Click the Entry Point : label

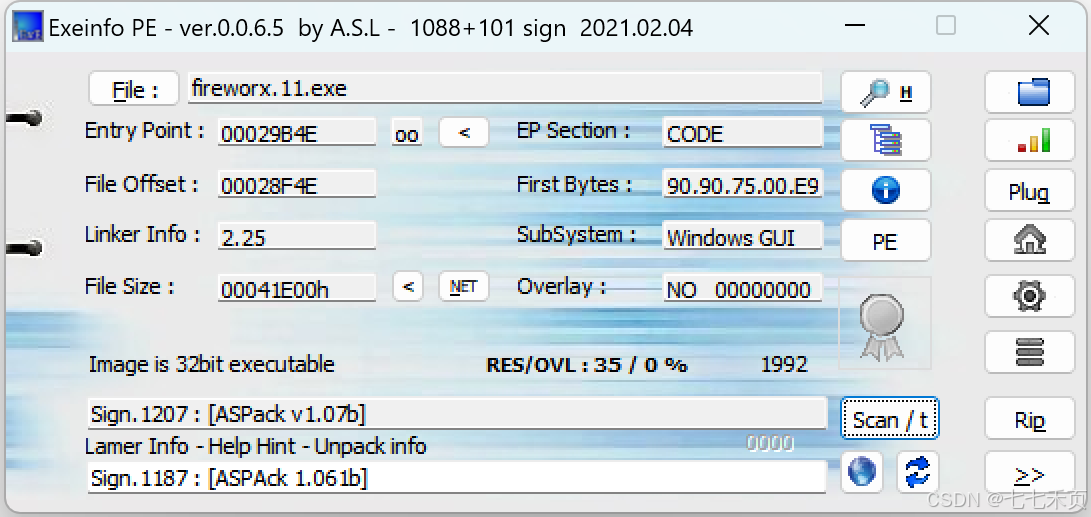[x=145, y=131]
